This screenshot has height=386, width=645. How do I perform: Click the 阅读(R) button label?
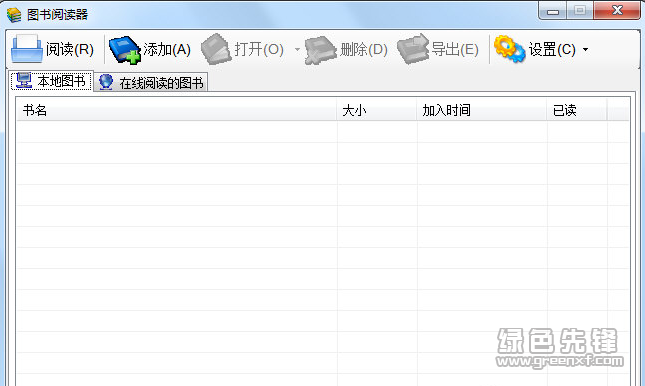(70, 49)
